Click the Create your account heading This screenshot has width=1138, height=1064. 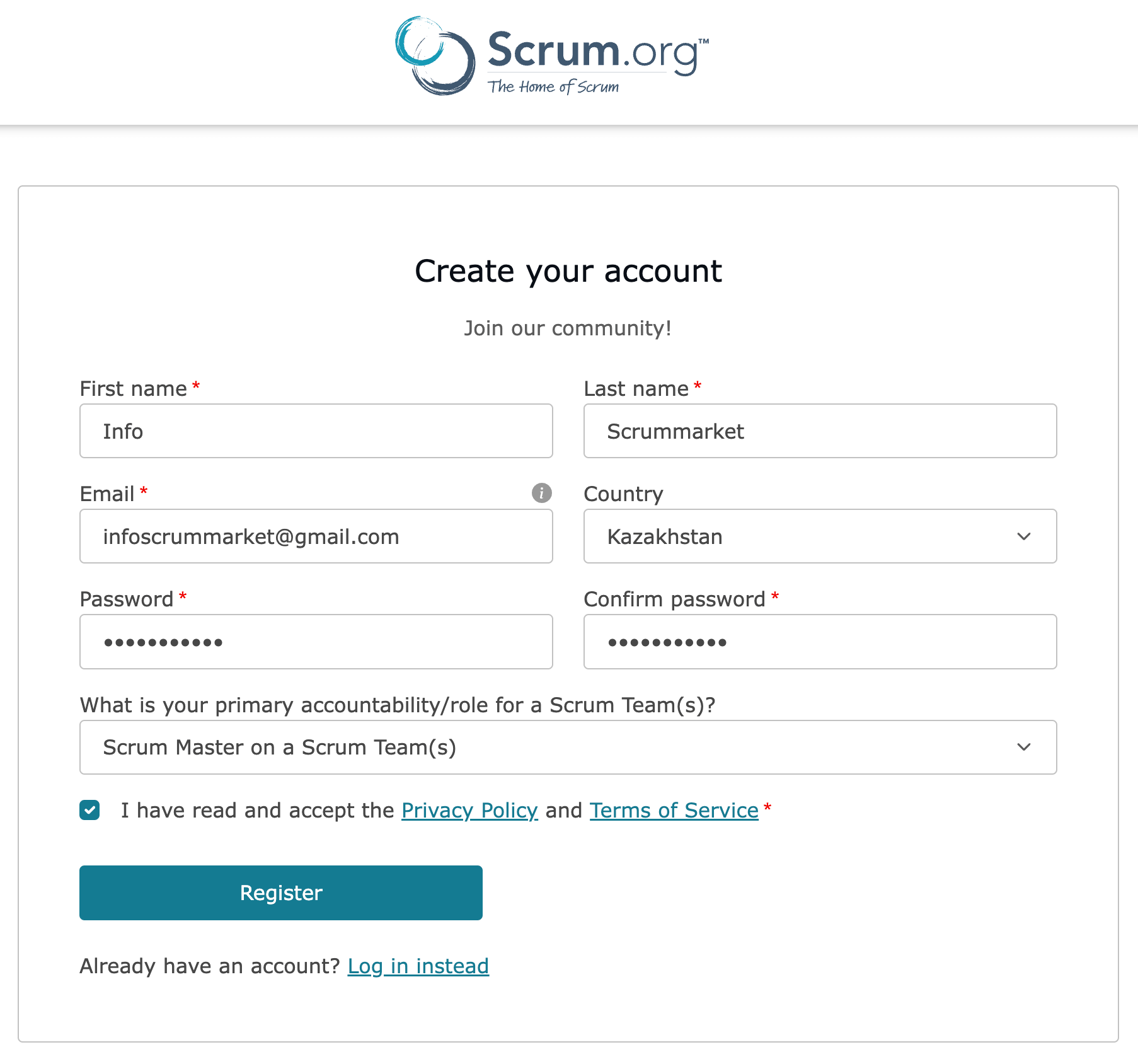[568, 272]
